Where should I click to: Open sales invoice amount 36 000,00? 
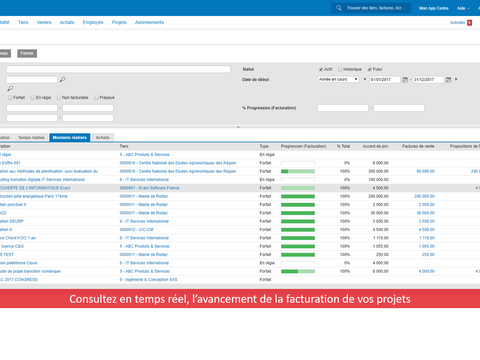(425, 213)
